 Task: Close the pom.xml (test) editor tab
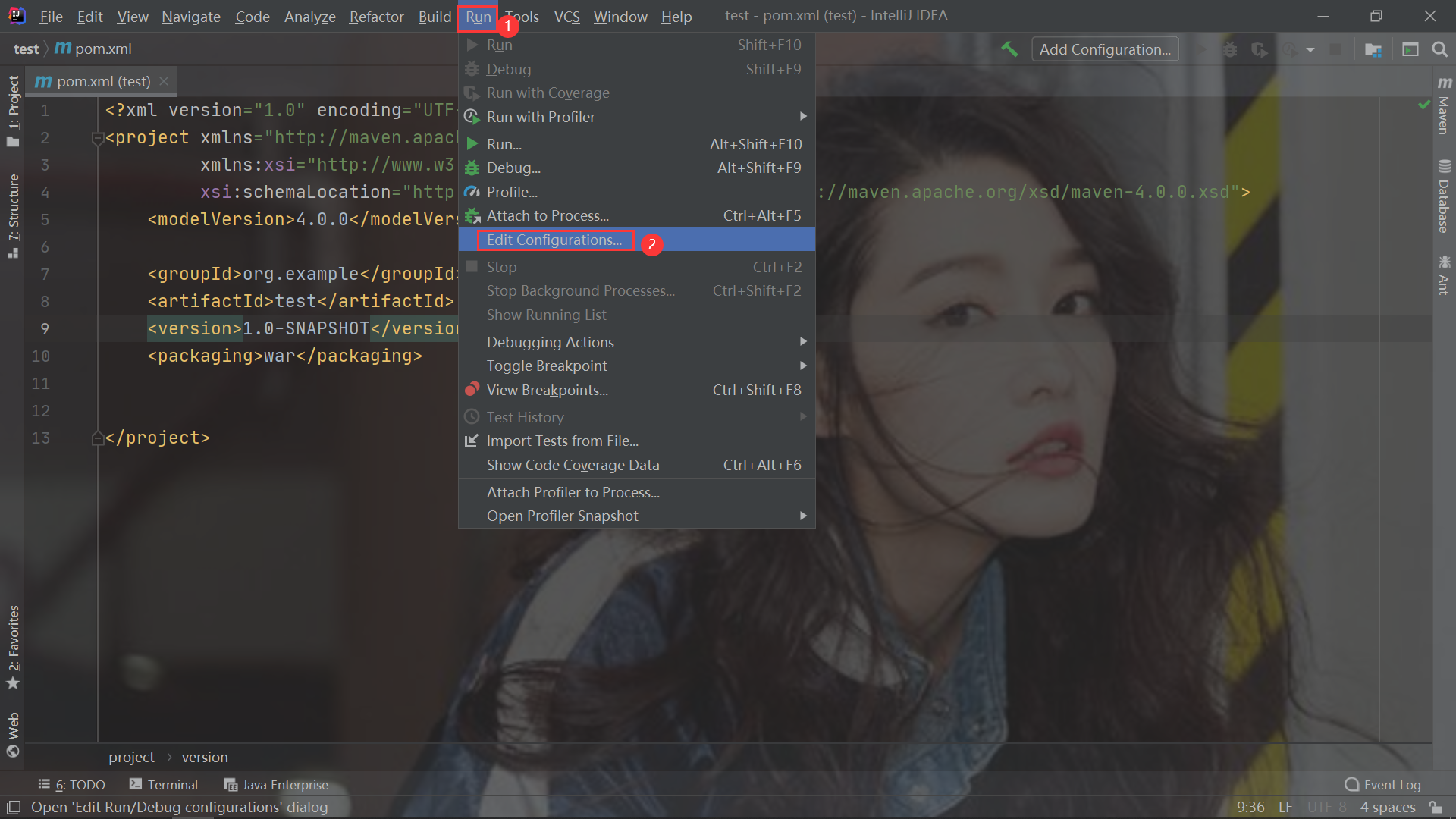tap(164, 81)
